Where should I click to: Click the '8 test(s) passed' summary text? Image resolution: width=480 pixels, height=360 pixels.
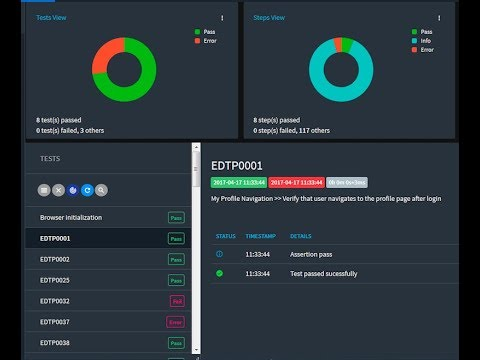click(x=59, y=120)
